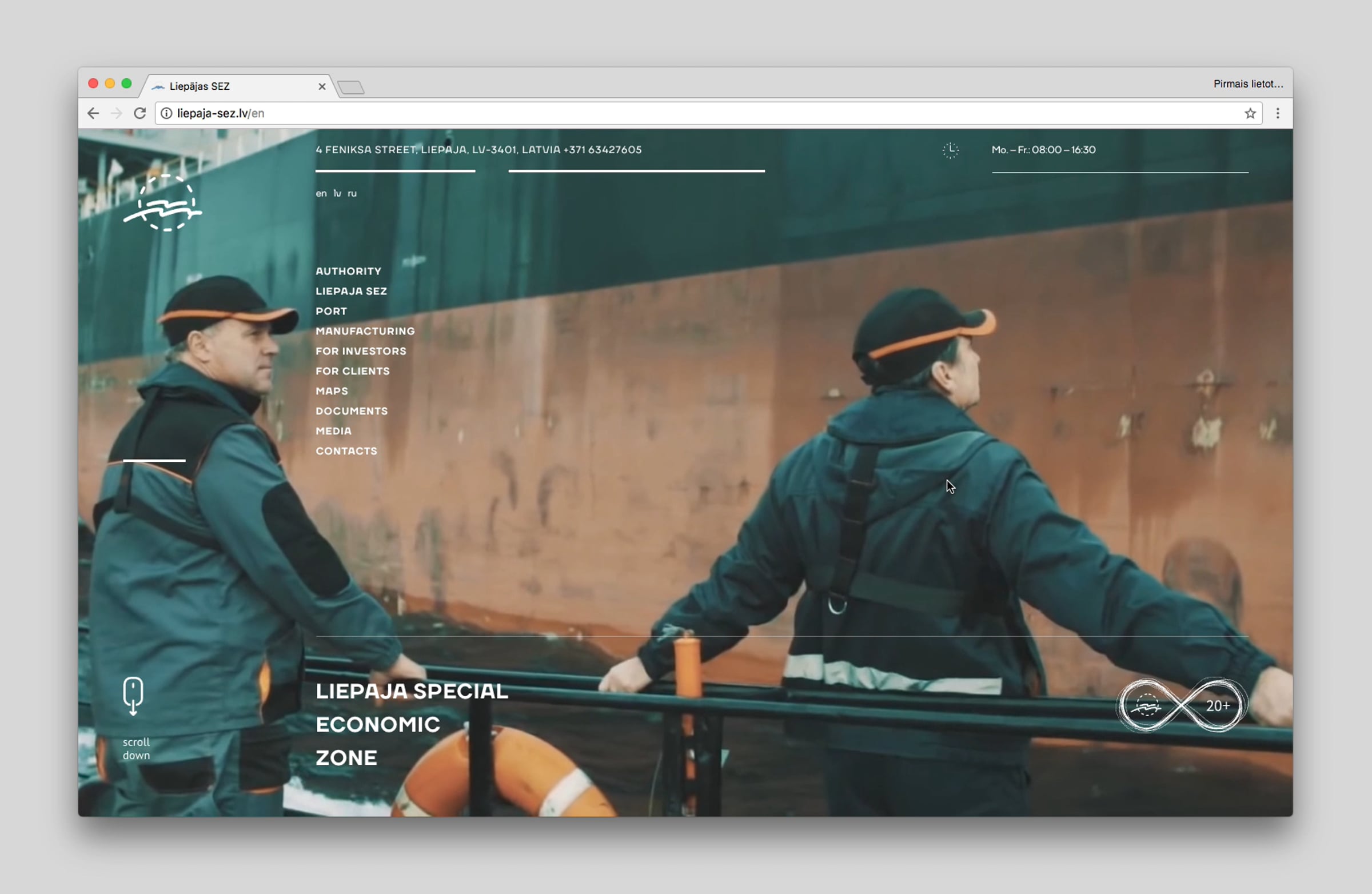Open the Liepaja SEZ menu item

352,292
